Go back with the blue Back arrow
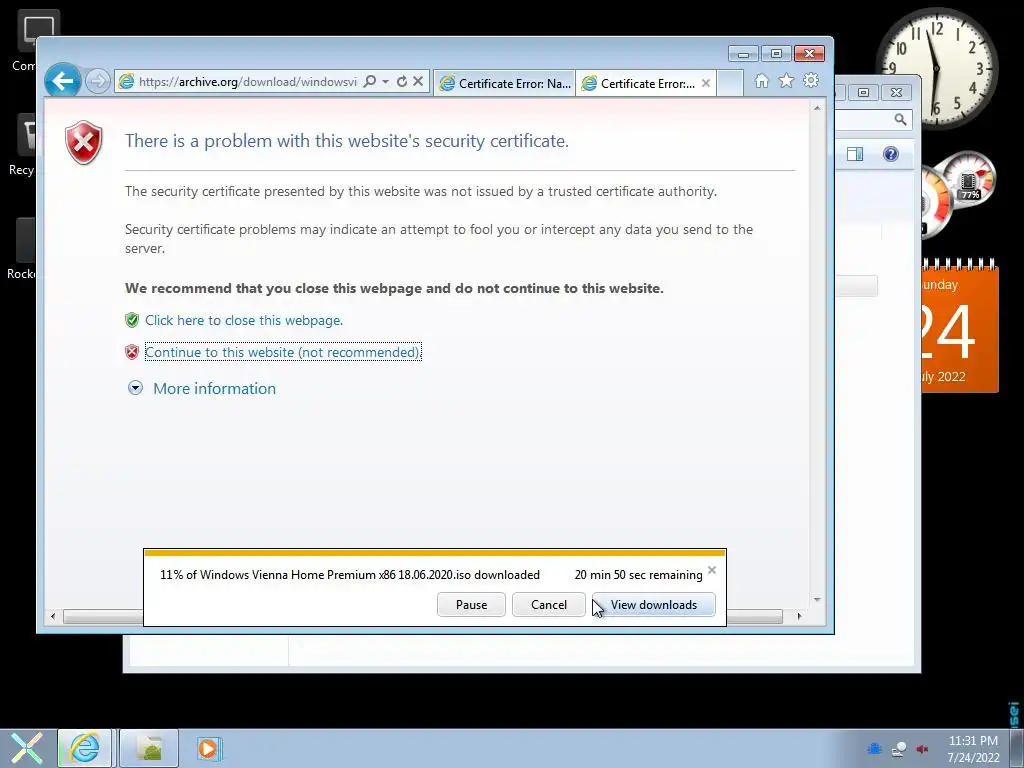The width and height of the screenshot is (1024, 768). [63, 82]
